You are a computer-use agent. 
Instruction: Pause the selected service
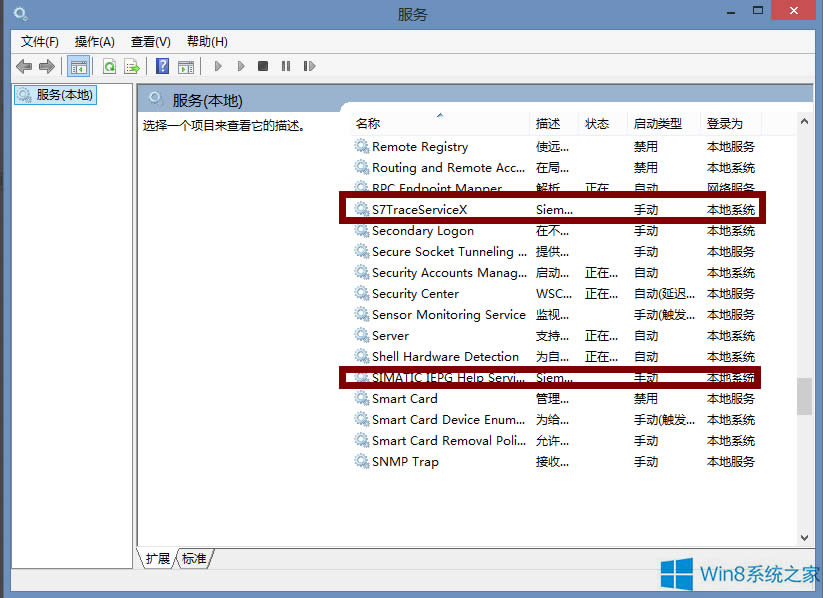[286, 66]
